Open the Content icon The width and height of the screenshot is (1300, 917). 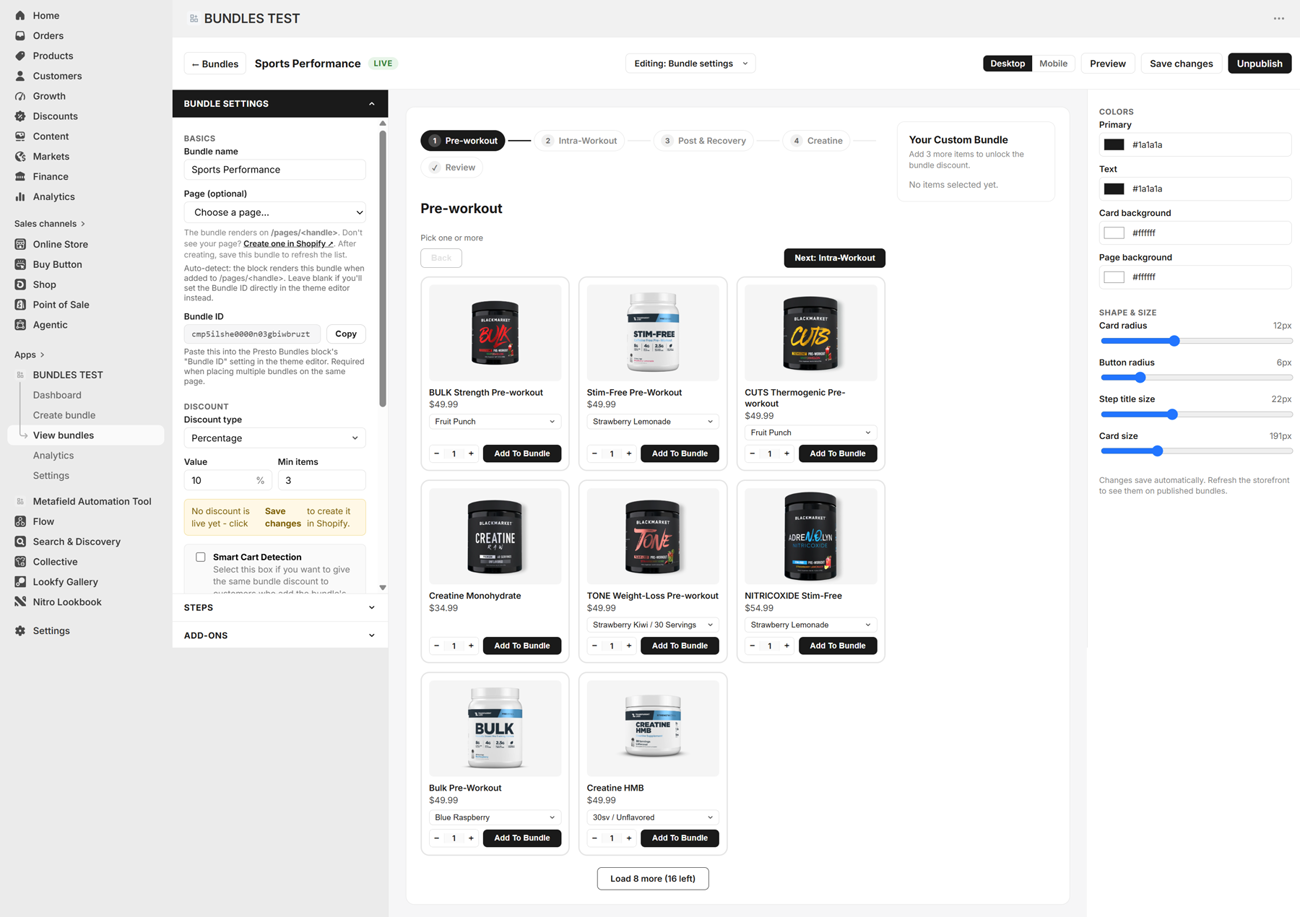click(20, 136)
